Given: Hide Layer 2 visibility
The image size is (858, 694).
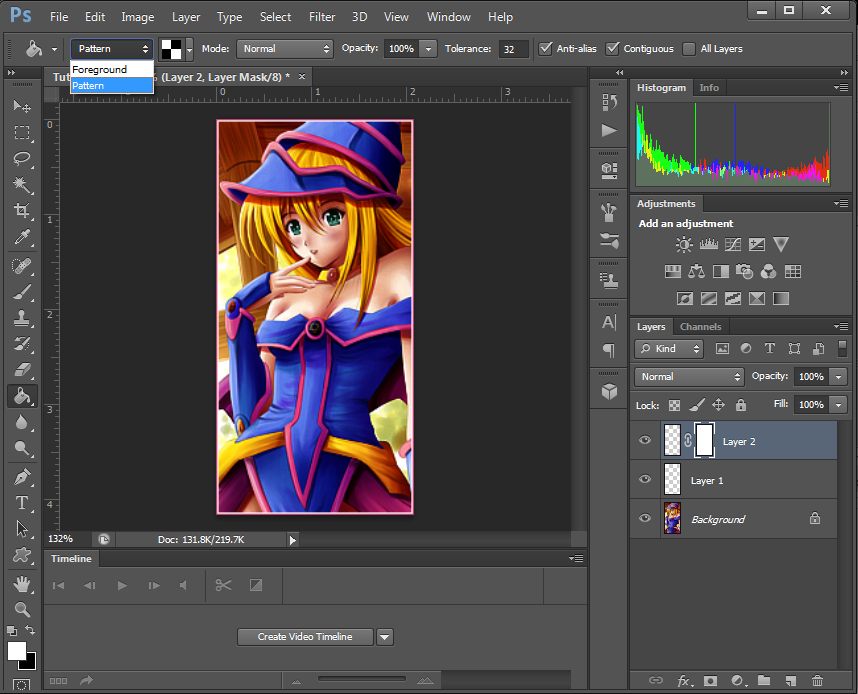Looking at the screenshot, I should tap(645, 440).
